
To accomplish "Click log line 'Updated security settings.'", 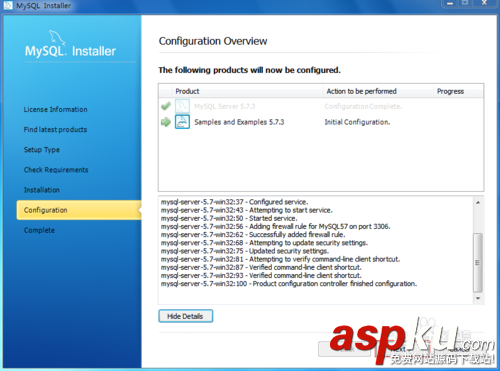I will [x=245, y=251].
